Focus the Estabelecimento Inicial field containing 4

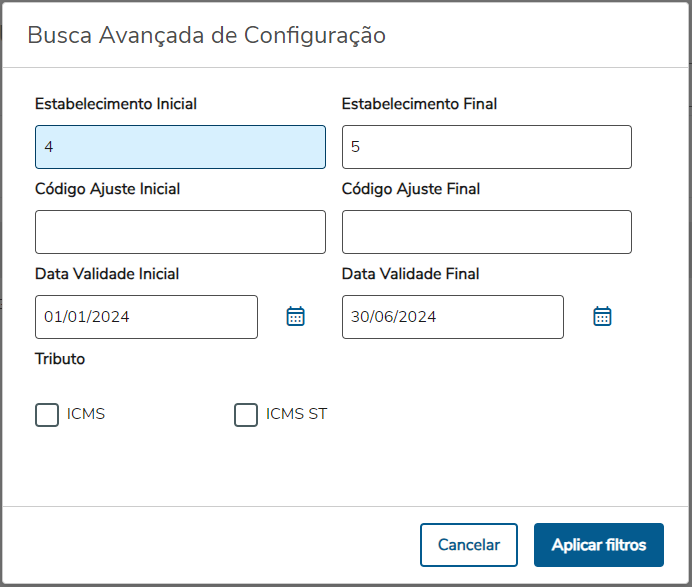[x=180, y=147]
